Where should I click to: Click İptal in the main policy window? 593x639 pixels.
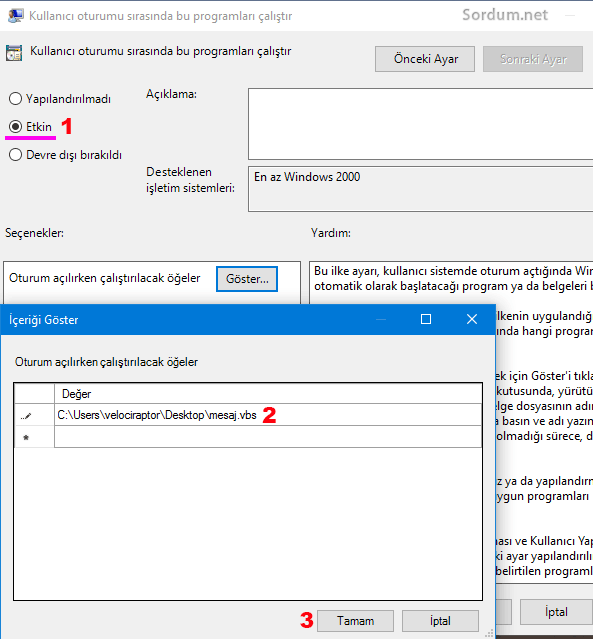coord(556,612)
